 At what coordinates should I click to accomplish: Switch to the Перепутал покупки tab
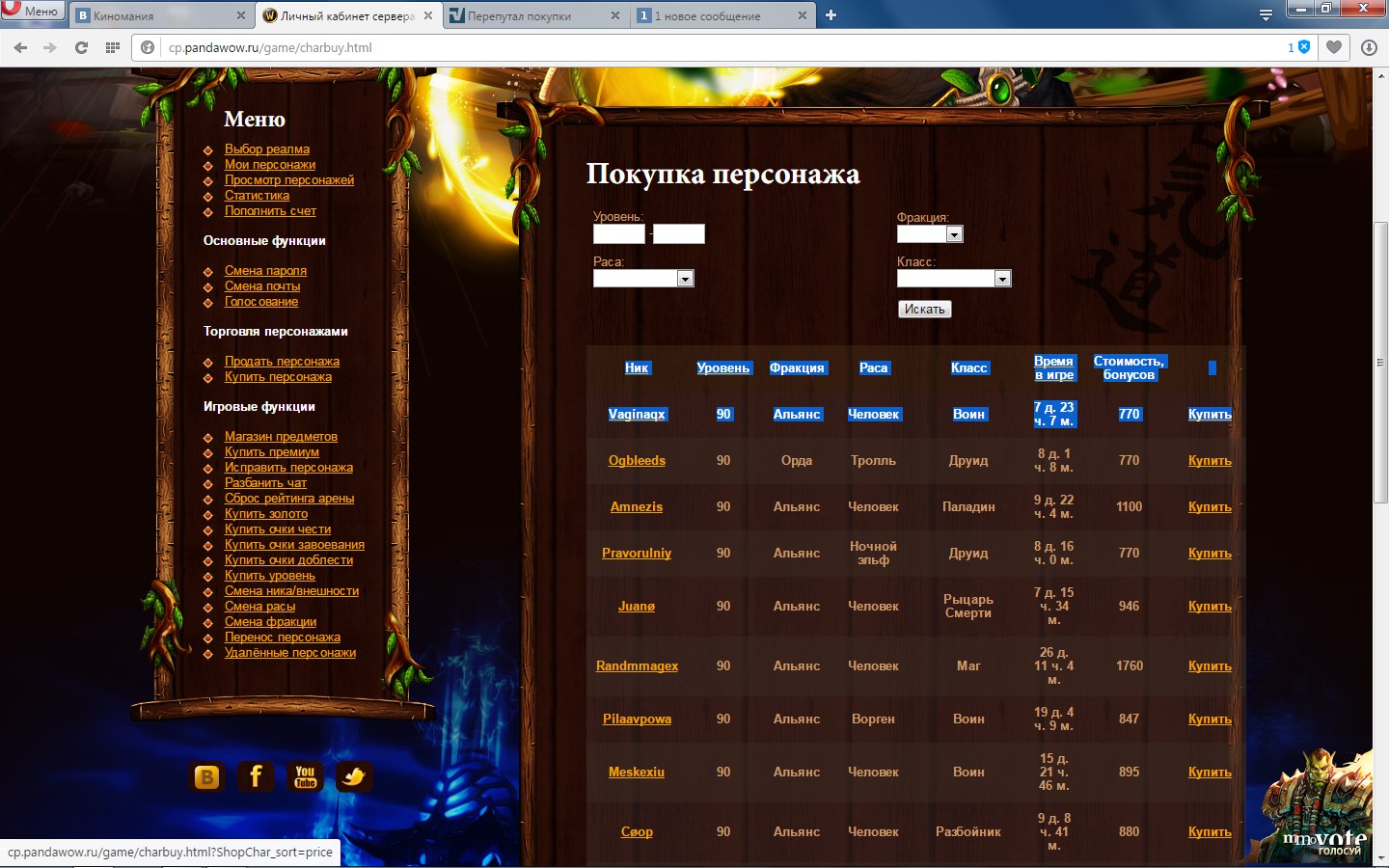(x=535, y=15)
